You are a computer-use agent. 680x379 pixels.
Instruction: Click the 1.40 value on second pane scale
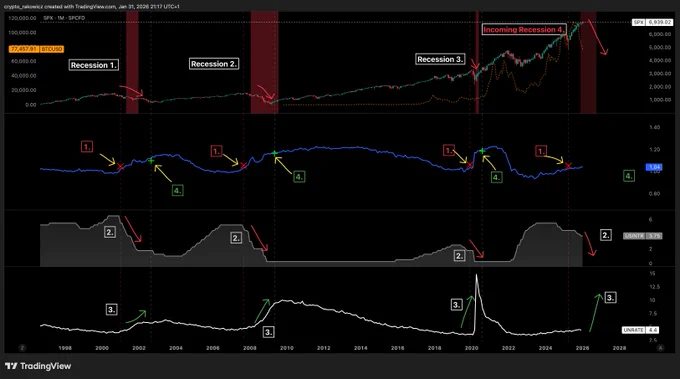coord(654,127)
